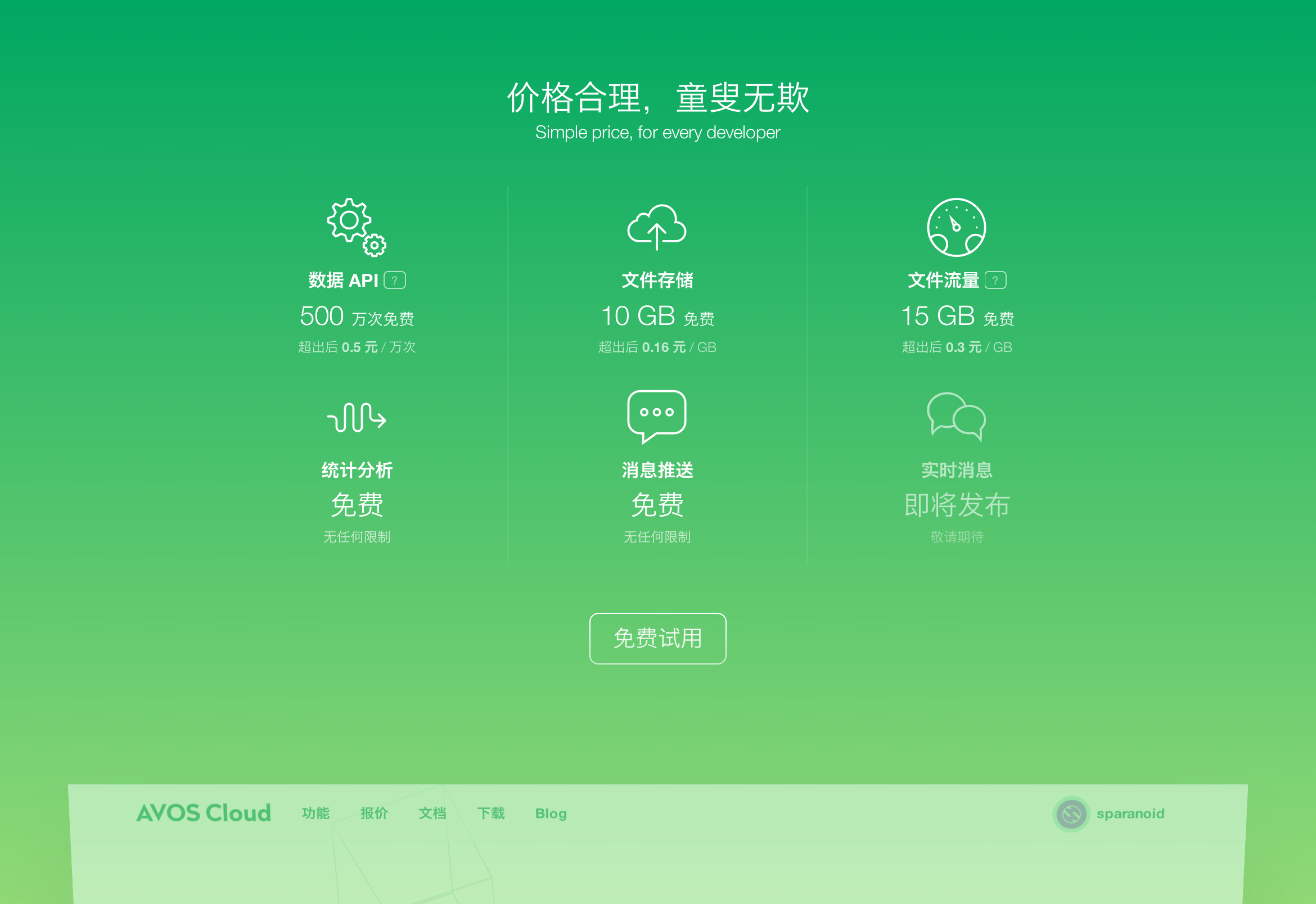Image resolution: width=1316 pixels, height=904 pixels.
Task: Click the cloud upload icon above 文件存储
Action: (657, 227)
